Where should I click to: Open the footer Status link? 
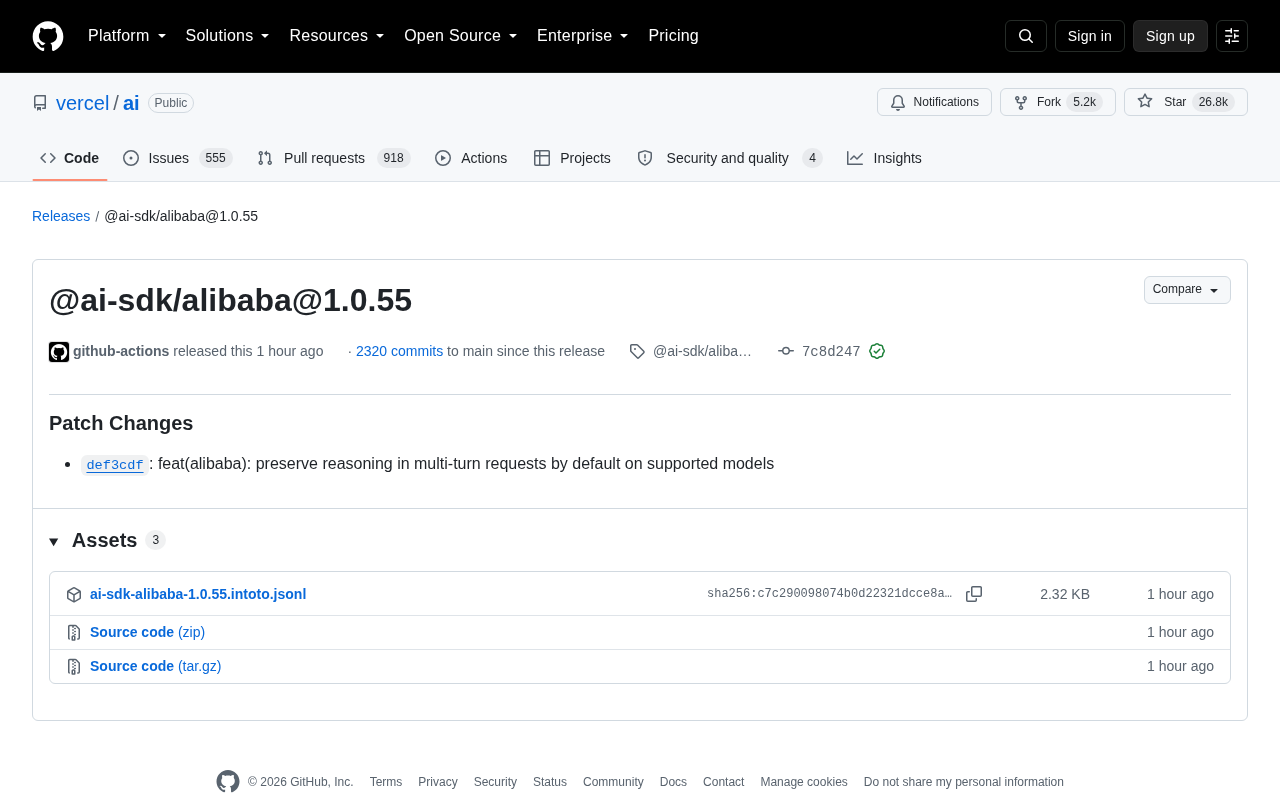coord(550,782)
